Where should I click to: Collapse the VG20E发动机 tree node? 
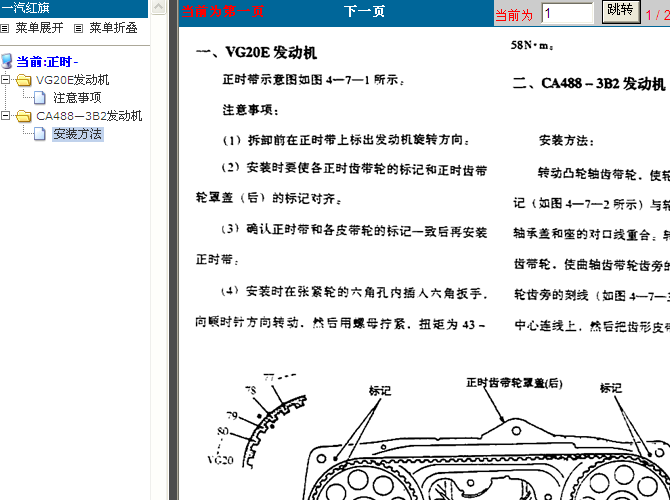click(x=6, y=79)
